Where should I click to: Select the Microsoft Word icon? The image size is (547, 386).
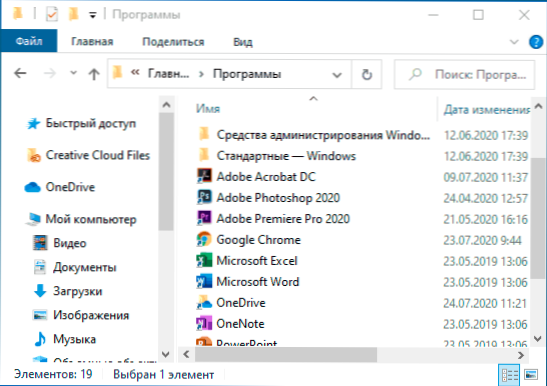204,281
